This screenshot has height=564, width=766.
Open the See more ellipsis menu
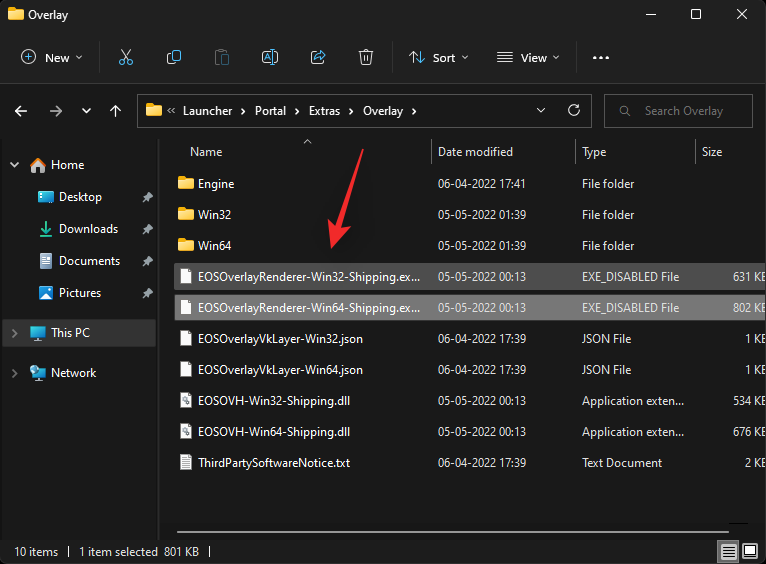pyautogui.click(x=600, y=57)
